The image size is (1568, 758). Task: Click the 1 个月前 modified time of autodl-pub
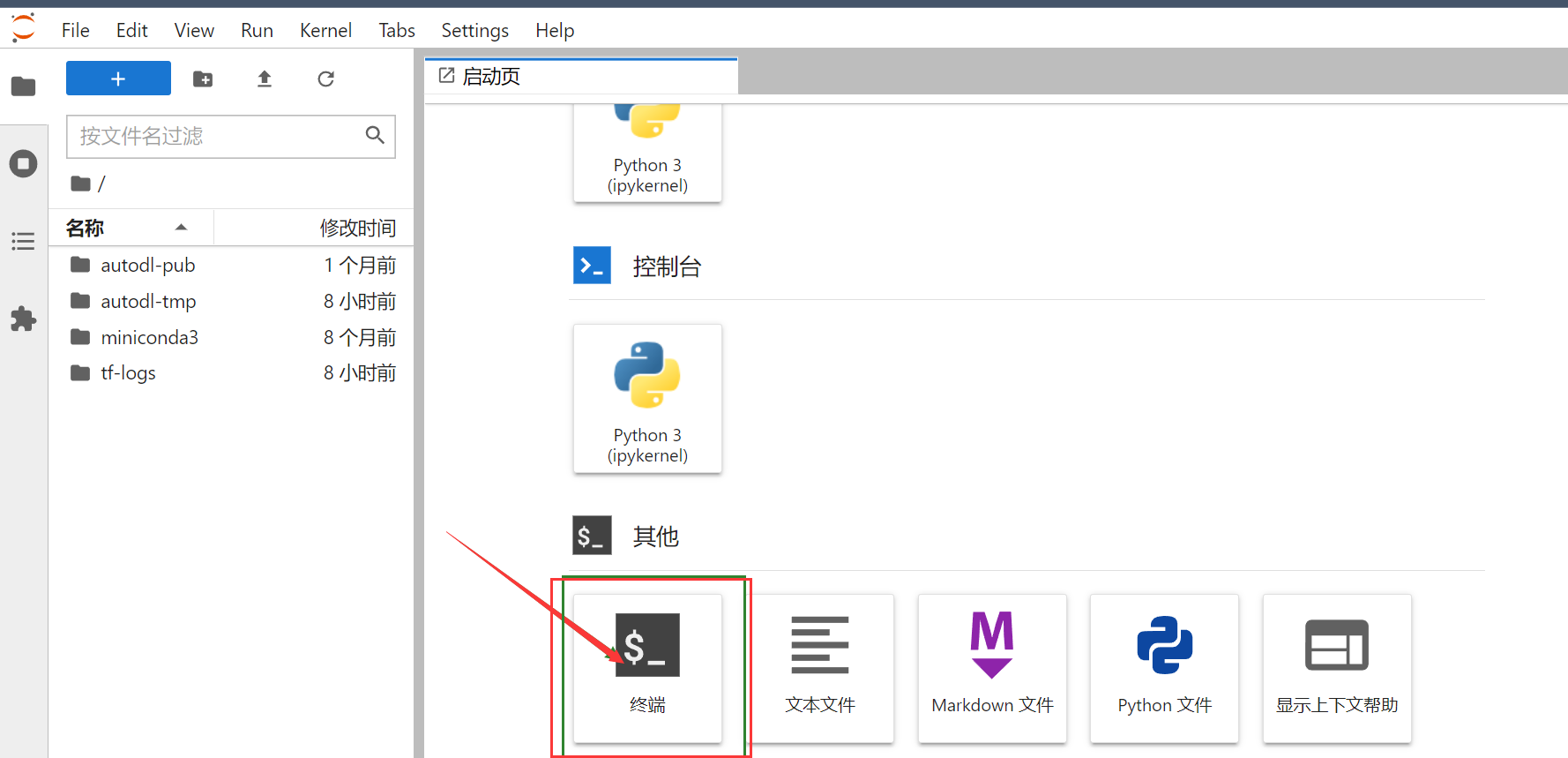pyautogui.click(x=360, y=265)
